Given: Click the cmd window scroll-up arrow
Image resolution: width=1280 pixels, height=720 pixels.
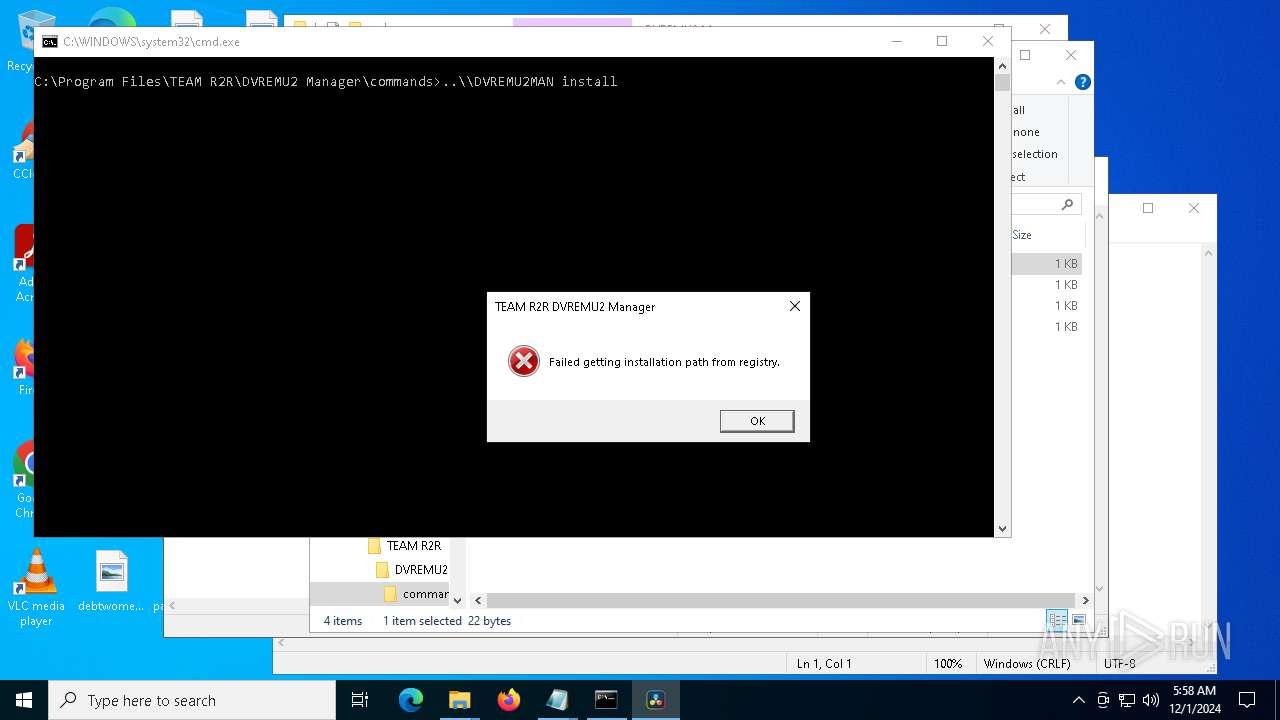Looking at the screenshot, I should click(x=1002, y=65).
